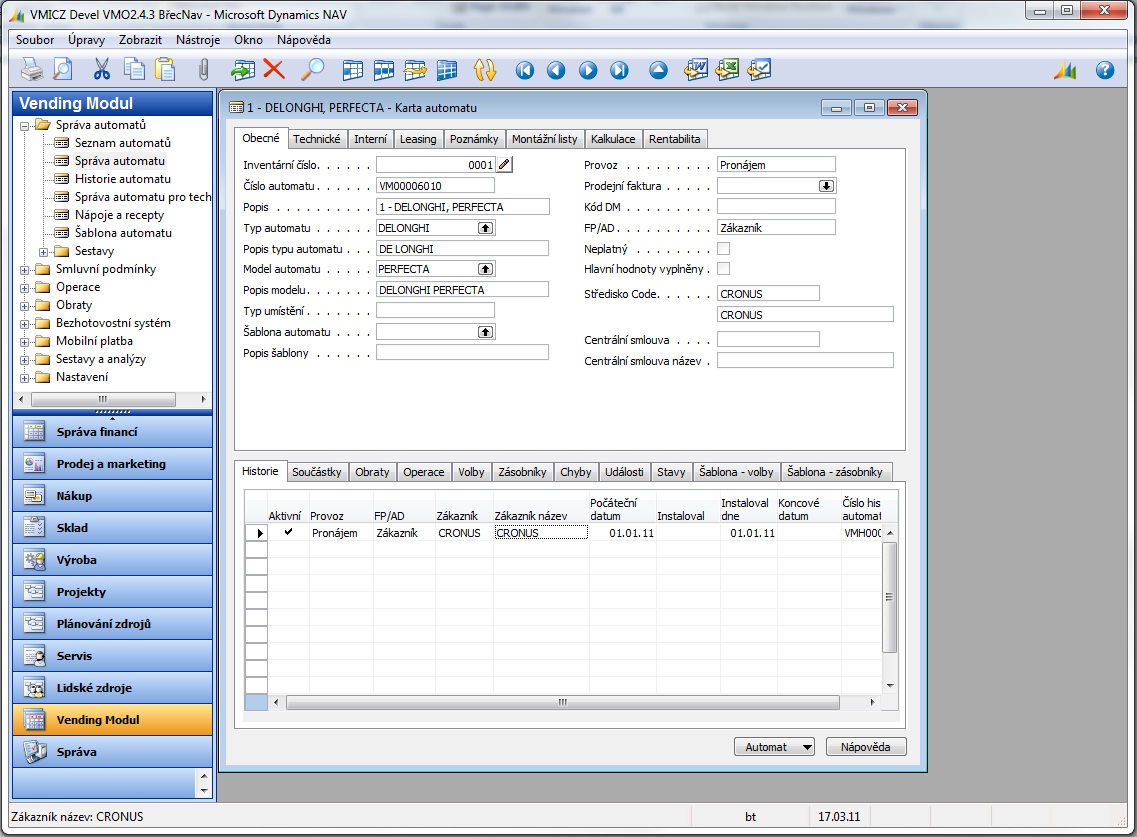This screenshot has width=1137, height=837.
Task: Select Nápoje a recepty tree item
Action: pos(119,215)
